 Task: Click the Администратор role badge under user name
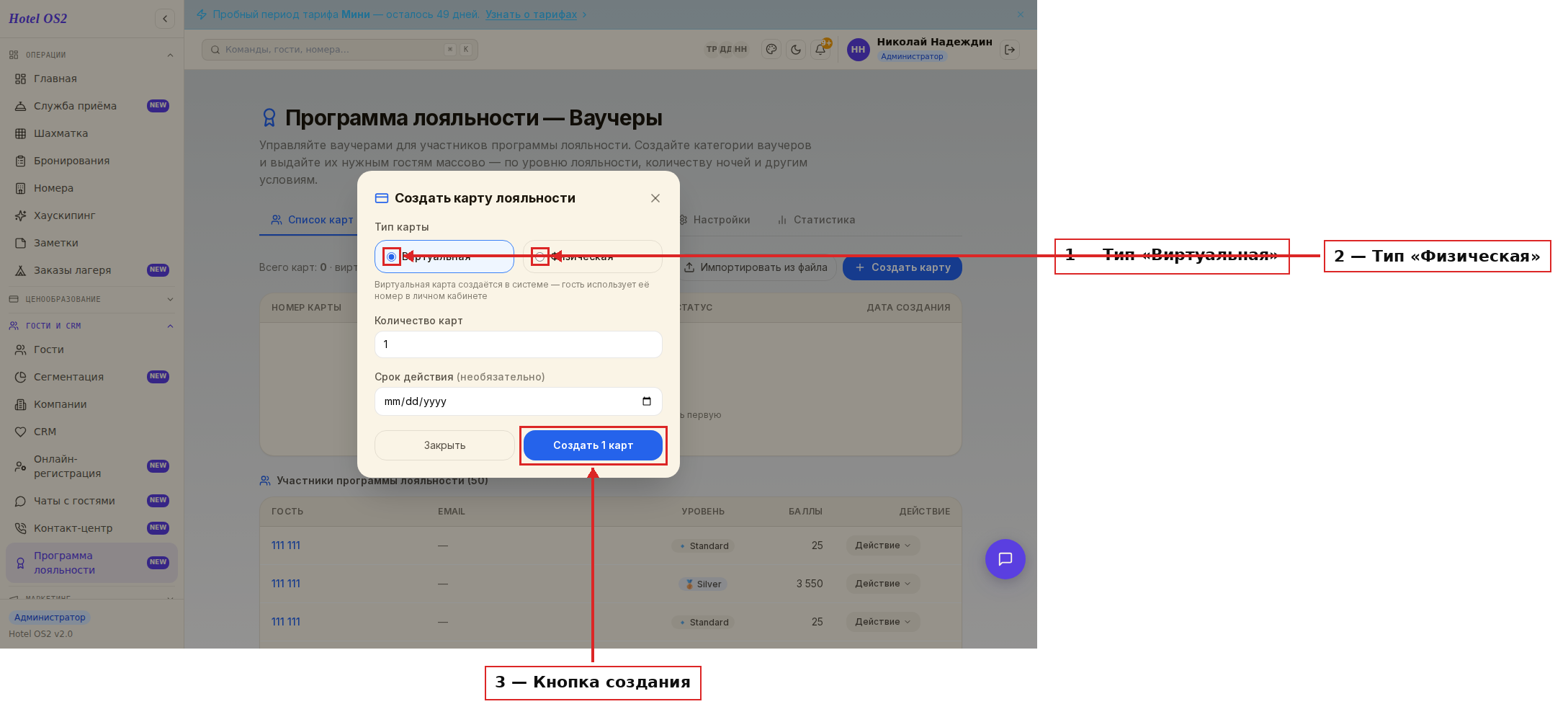(x=912, y=56)
